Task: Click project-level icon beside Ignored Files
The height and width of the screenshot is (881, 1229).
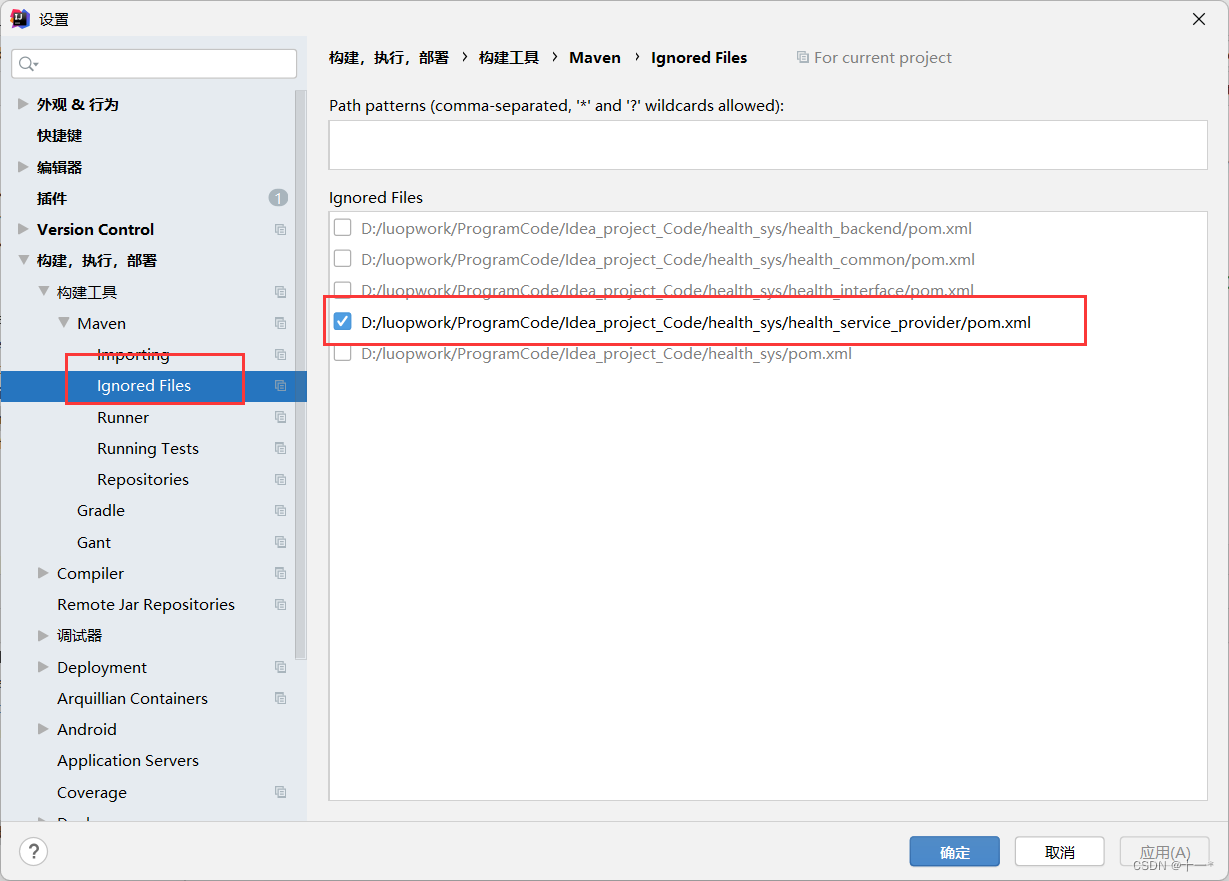Action: click(280, 386)
